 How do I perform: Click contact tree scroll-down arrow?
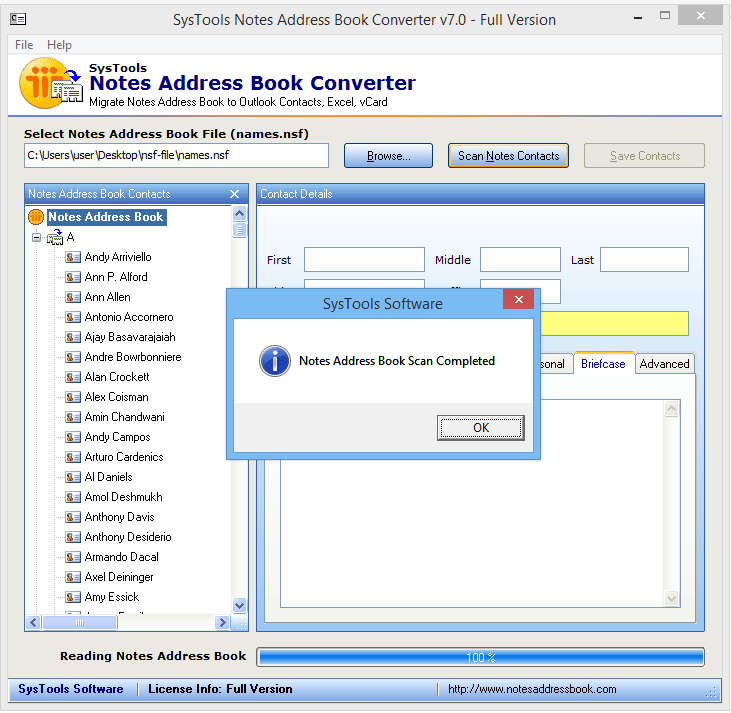coord(240,606)
